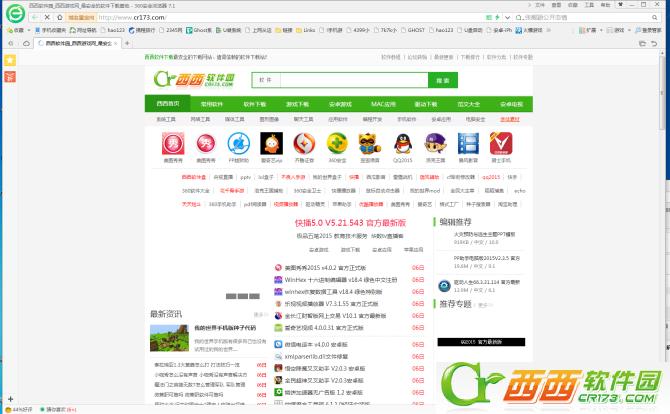Click the red qq2015 tag link

491,177
